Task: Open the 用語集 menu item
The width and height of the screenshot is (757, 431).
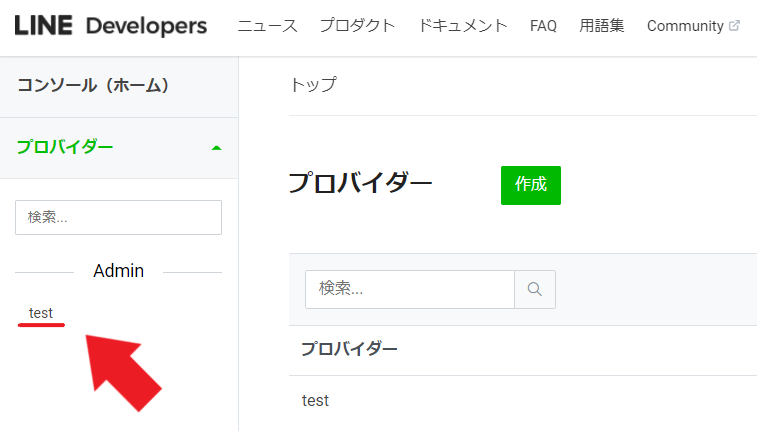Action: coord(602,26)
